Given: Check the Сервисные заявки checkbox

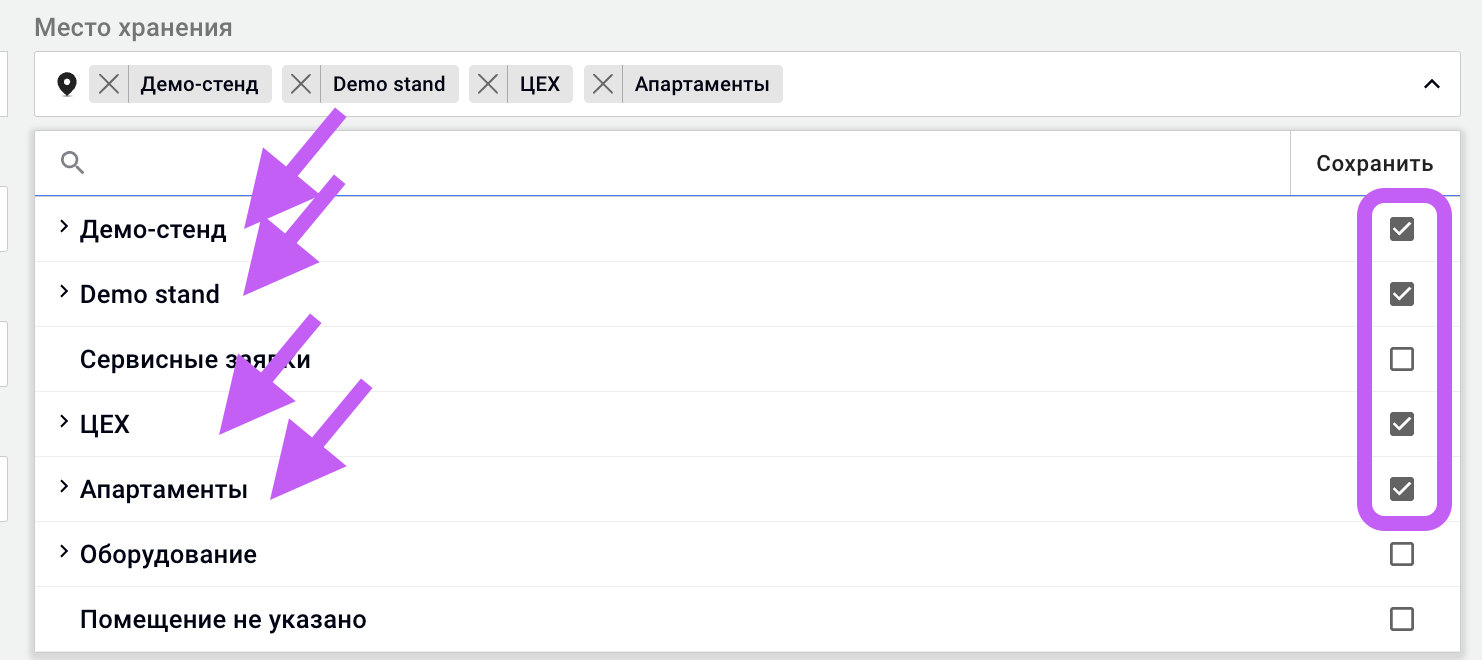Looking at the screenshot, I should pyautogui.click(x=1402, y=359).
